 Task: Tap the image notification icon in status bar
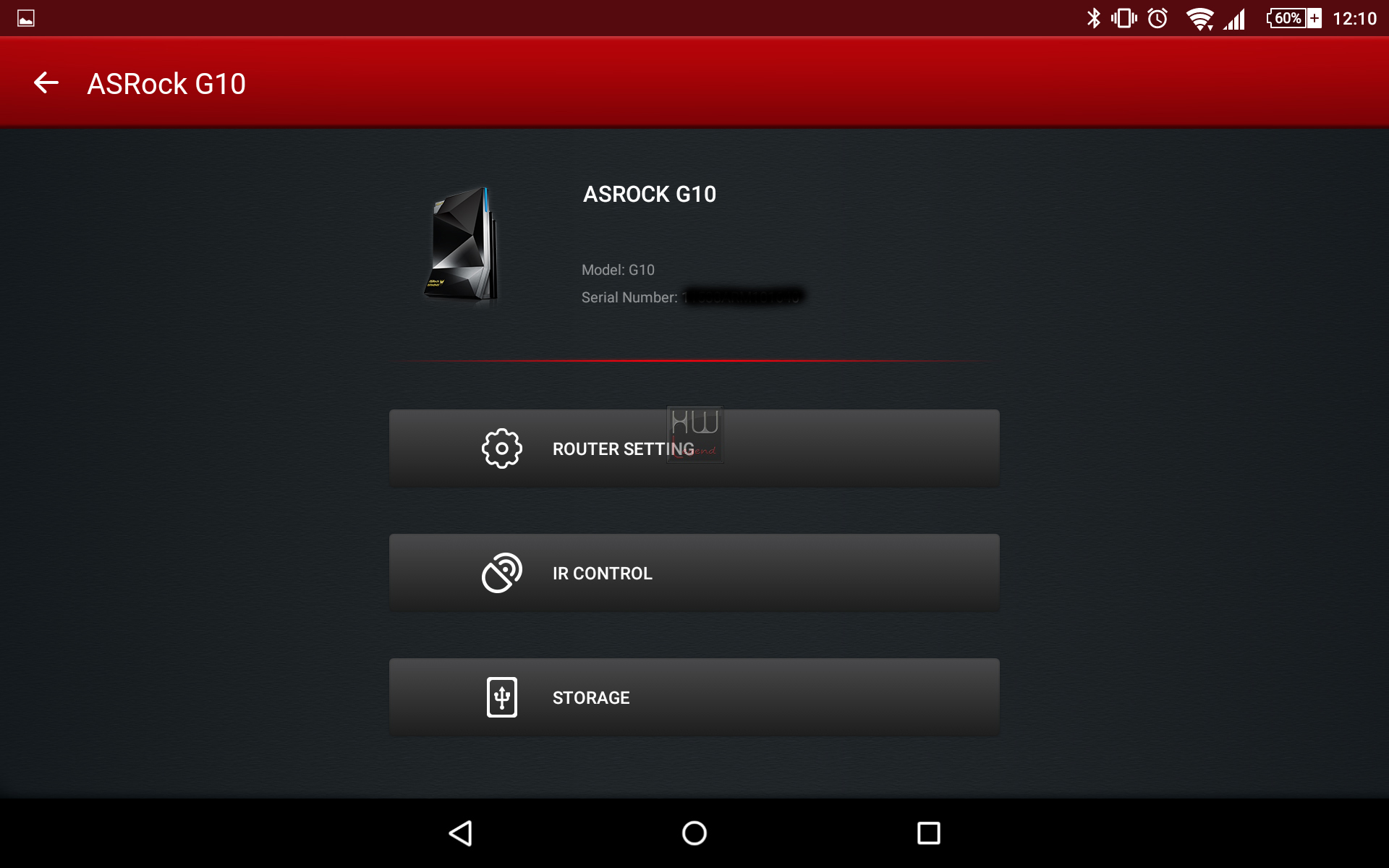pos(26,18)
